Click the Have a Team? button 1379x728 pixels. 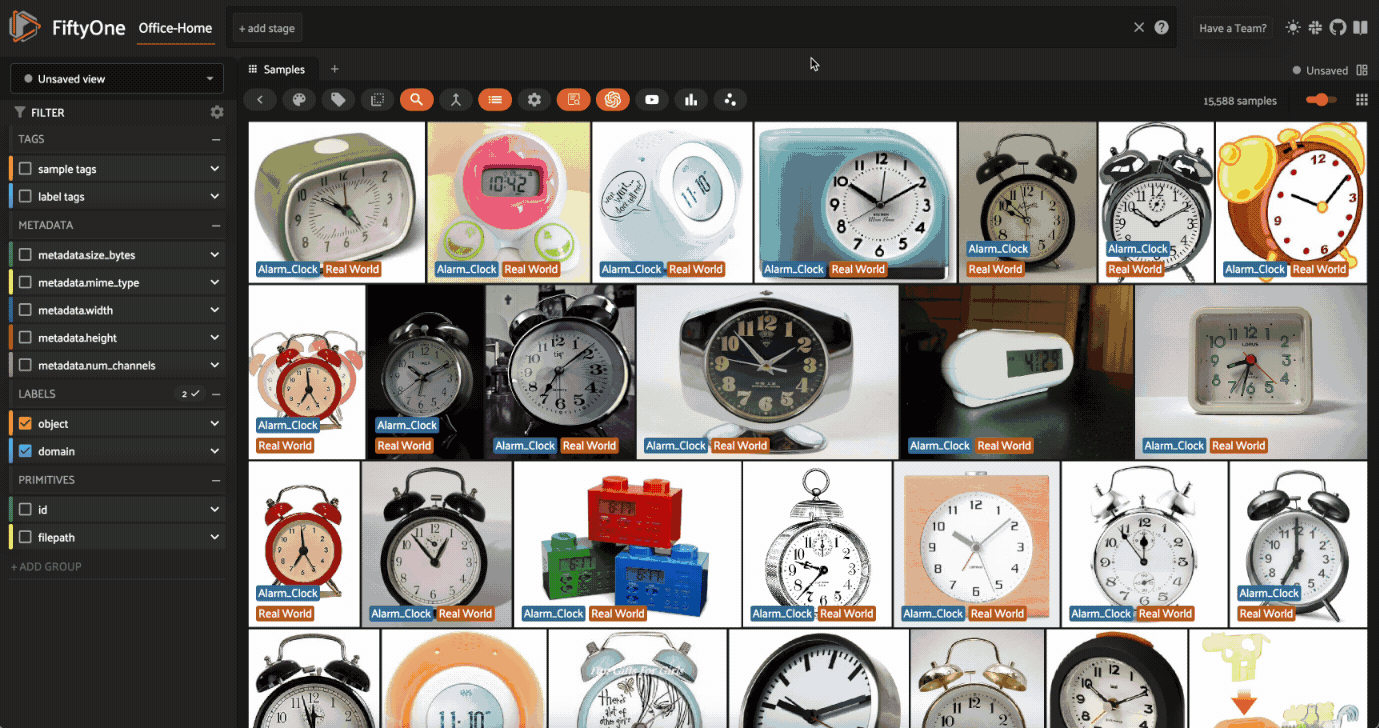[1232, 28]
